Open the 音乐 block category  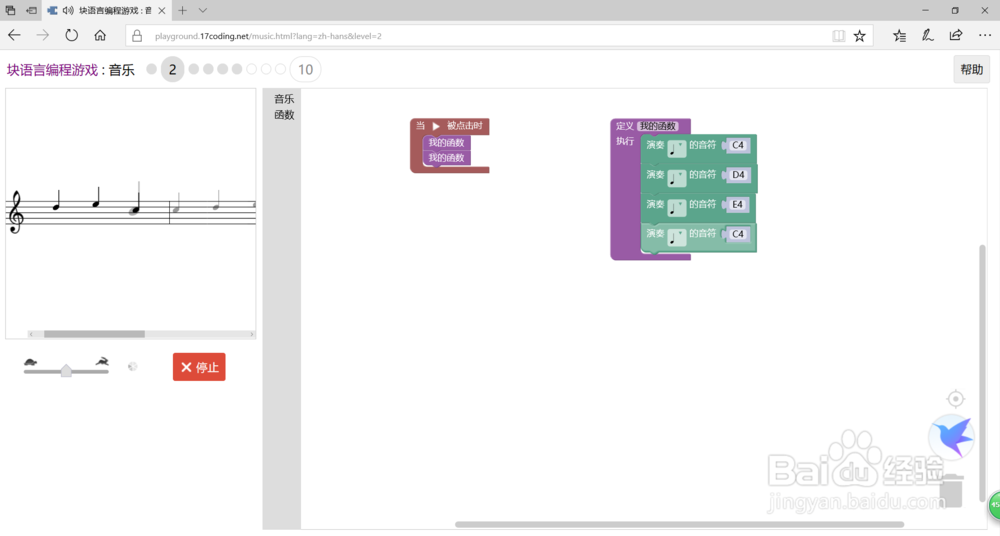coord(284,99)
